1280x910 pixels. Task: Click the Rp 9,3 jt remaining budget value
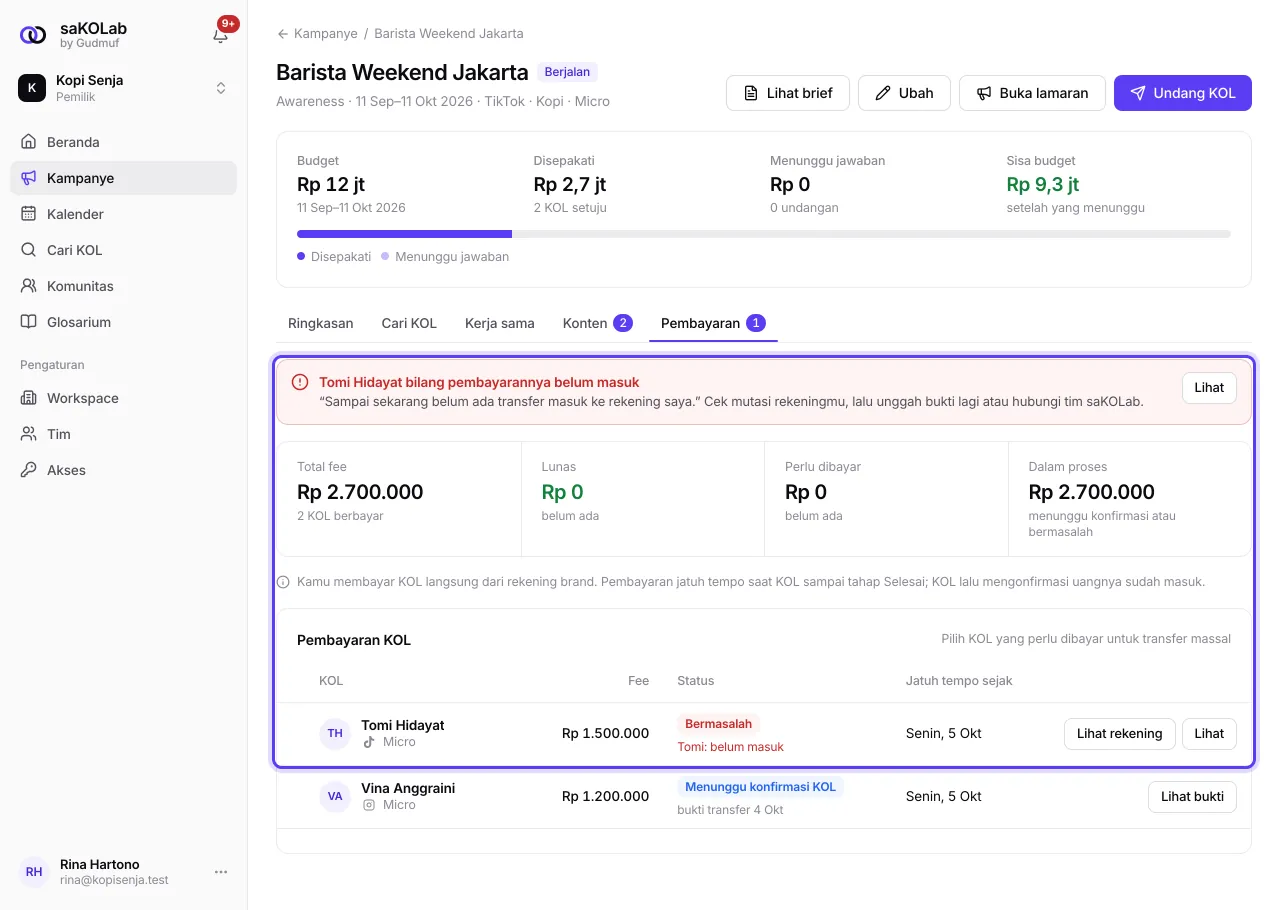click(1043, 184)
